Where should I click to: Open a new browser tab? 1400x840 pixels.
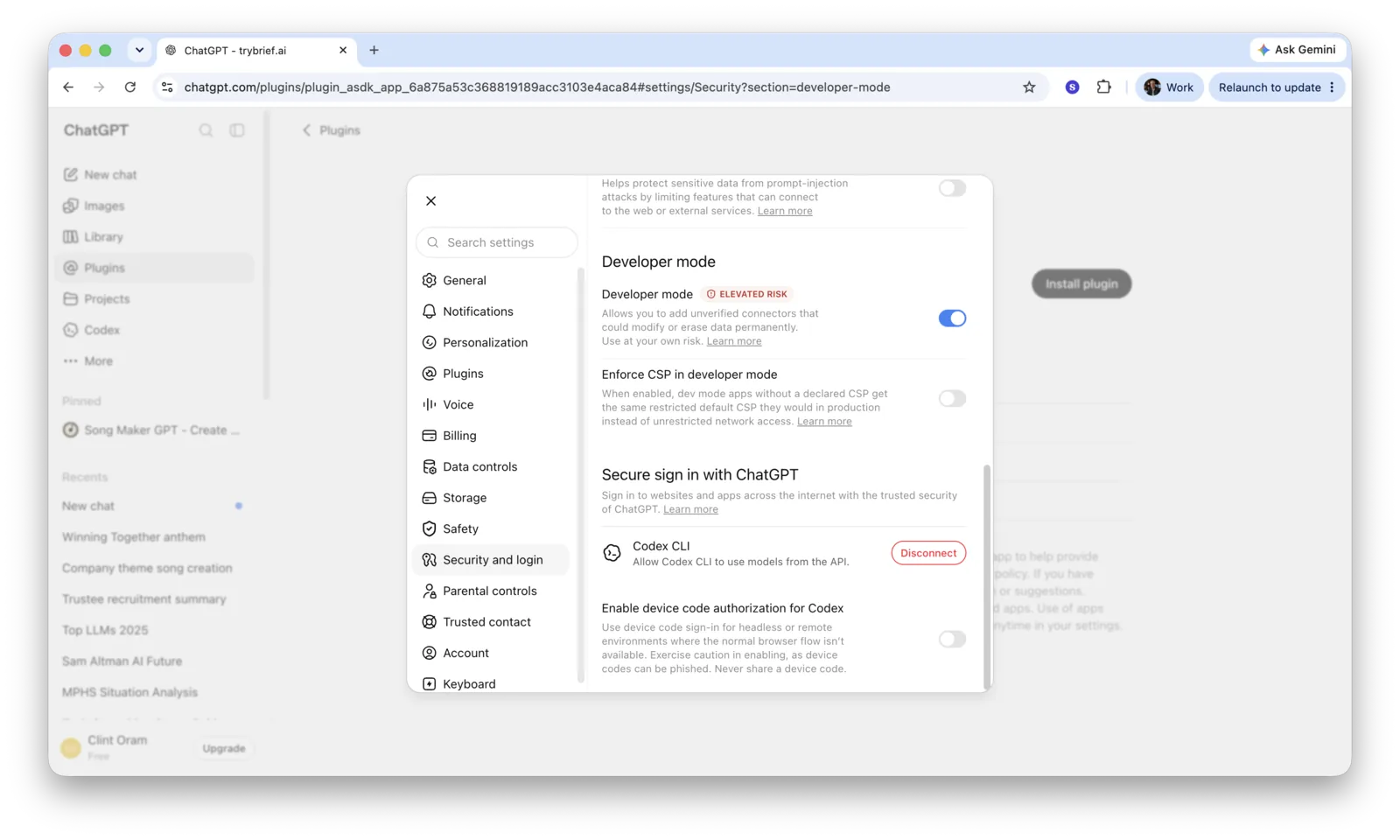374,51
